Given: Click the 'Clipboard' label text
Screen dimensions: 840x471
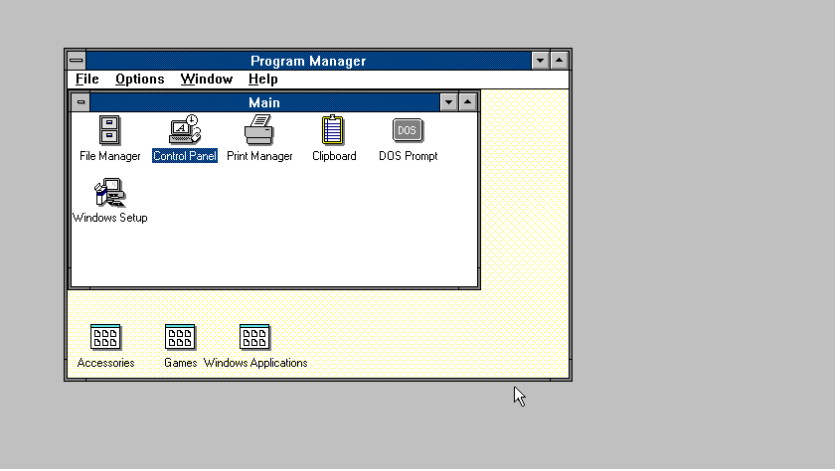Looking at the screenshot, I should [334, 156].
